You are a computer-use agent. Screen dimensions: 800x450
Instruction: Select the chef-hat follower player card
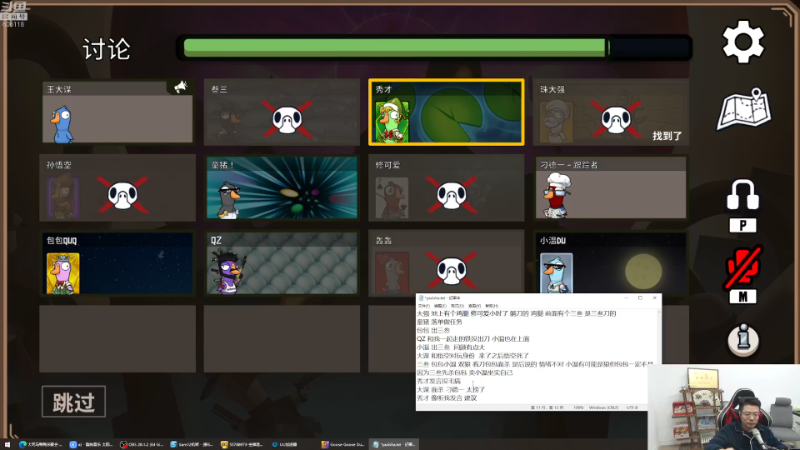pos(611,188)
